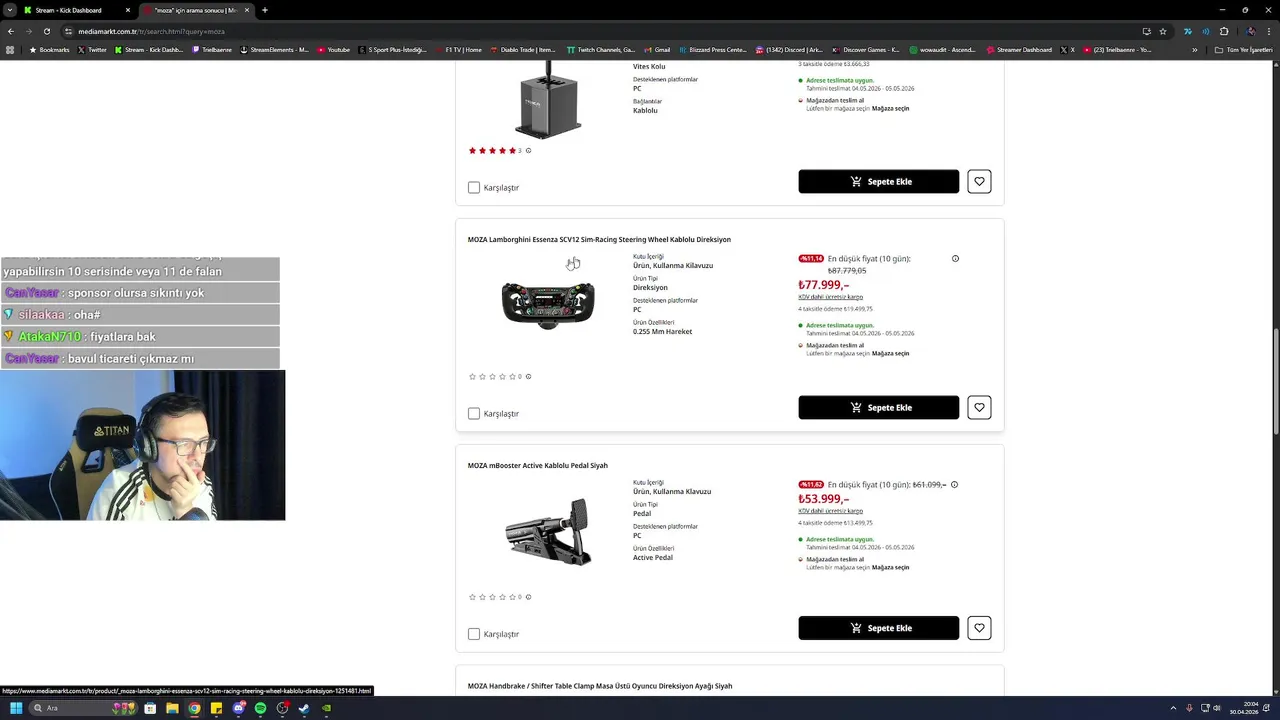
Task: Click the gear shifter product image
Action: [x=548, y=98]
